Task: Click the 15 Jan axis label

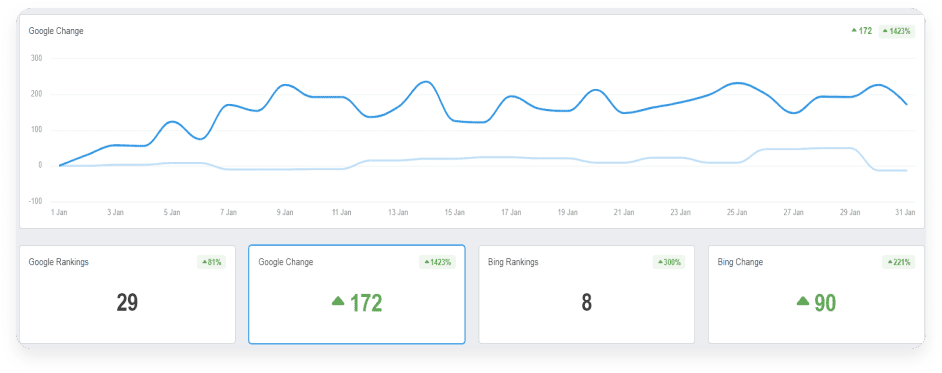Action: click(455, 213)
